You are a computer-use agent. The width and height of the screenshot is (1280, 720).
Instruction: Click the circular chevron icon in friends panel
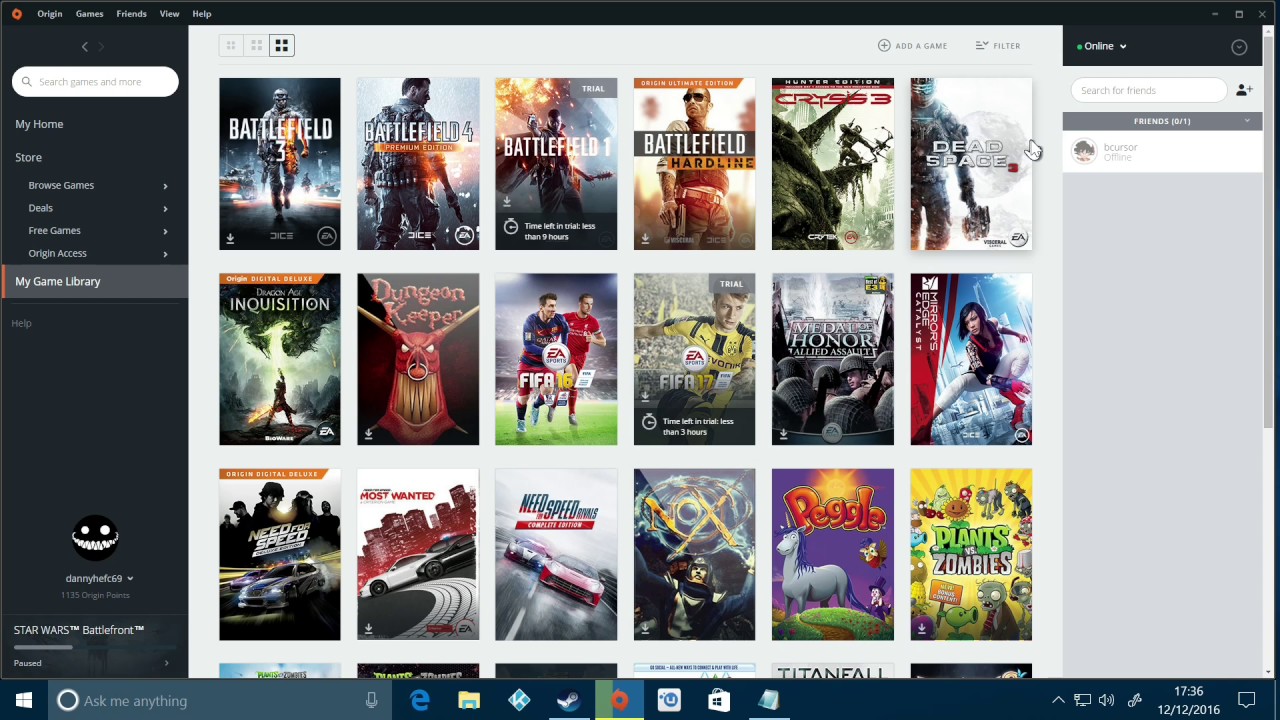pos(1239,47)
